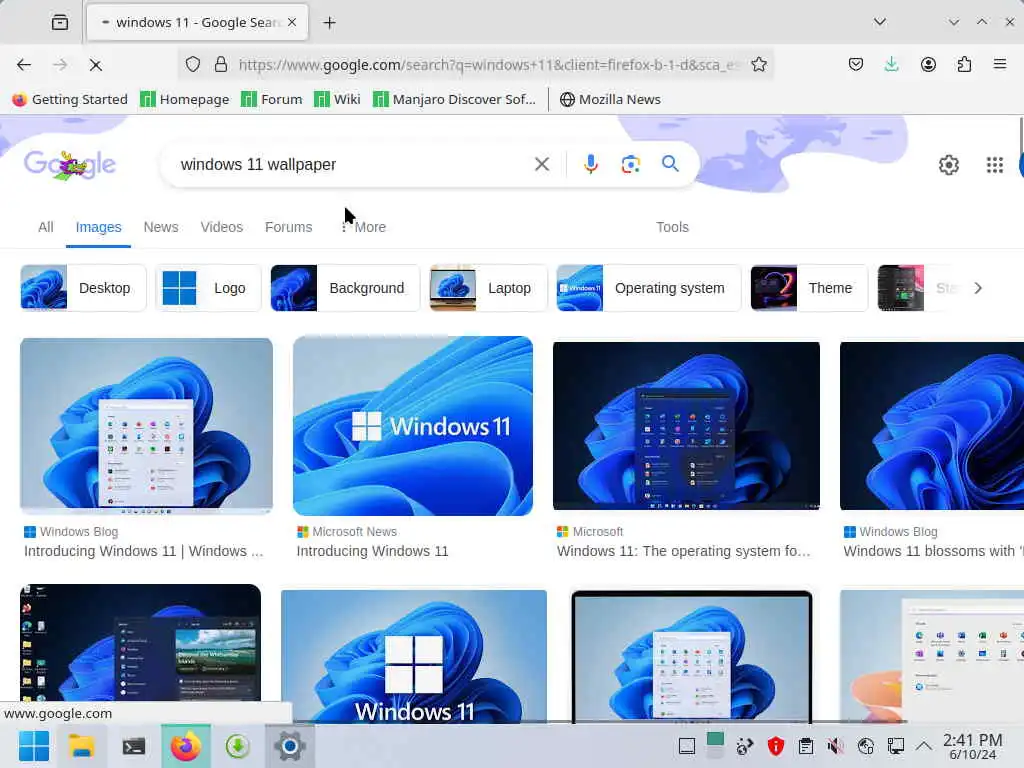Viewport: 1024px width, 768px height.
Task: Stop page loading with the X button
Action: (x=95, y=65)
